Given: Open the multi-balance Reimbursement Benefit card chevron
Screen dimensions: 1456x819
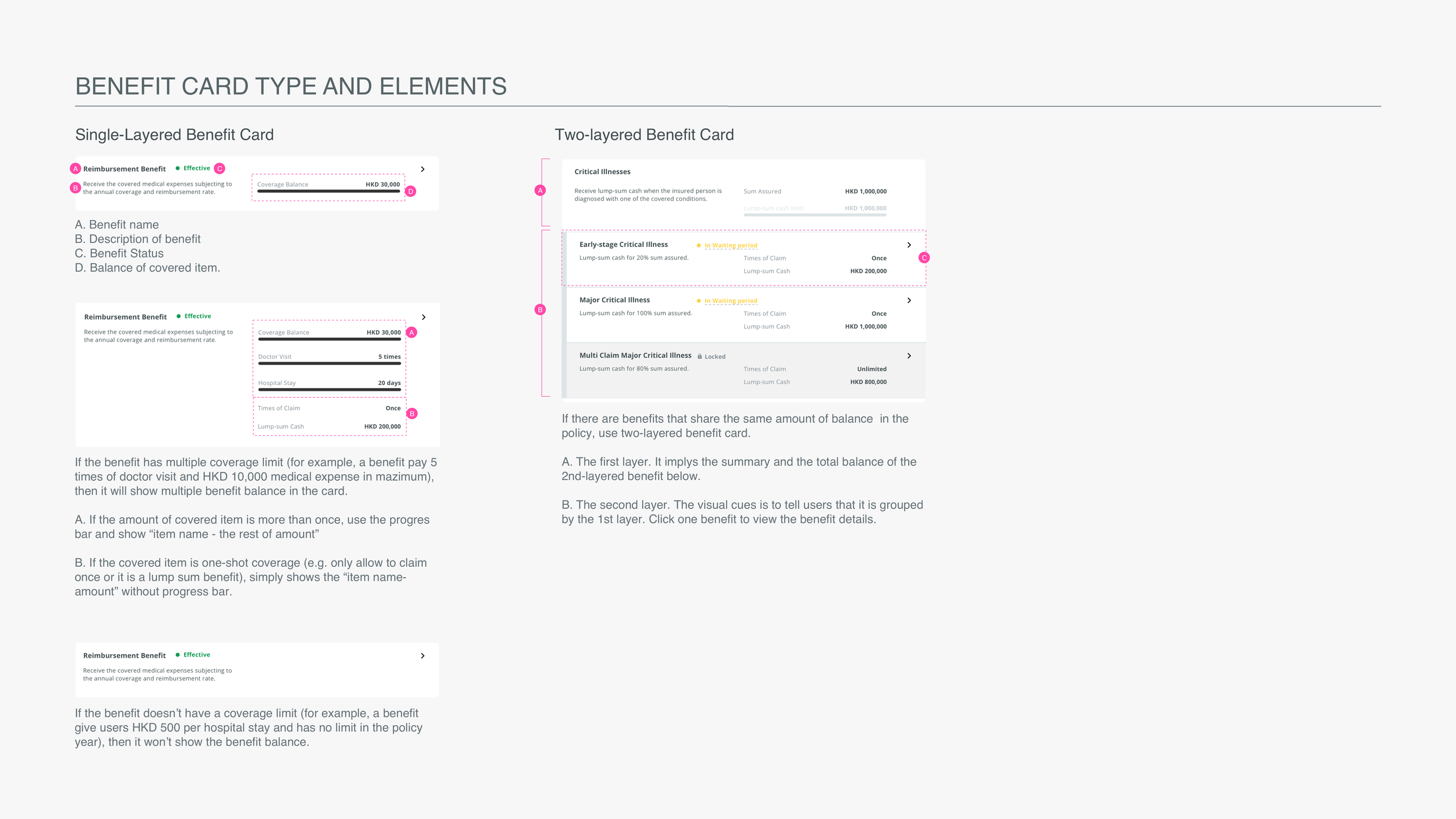Looking at the screenshot, I should 423,317.
